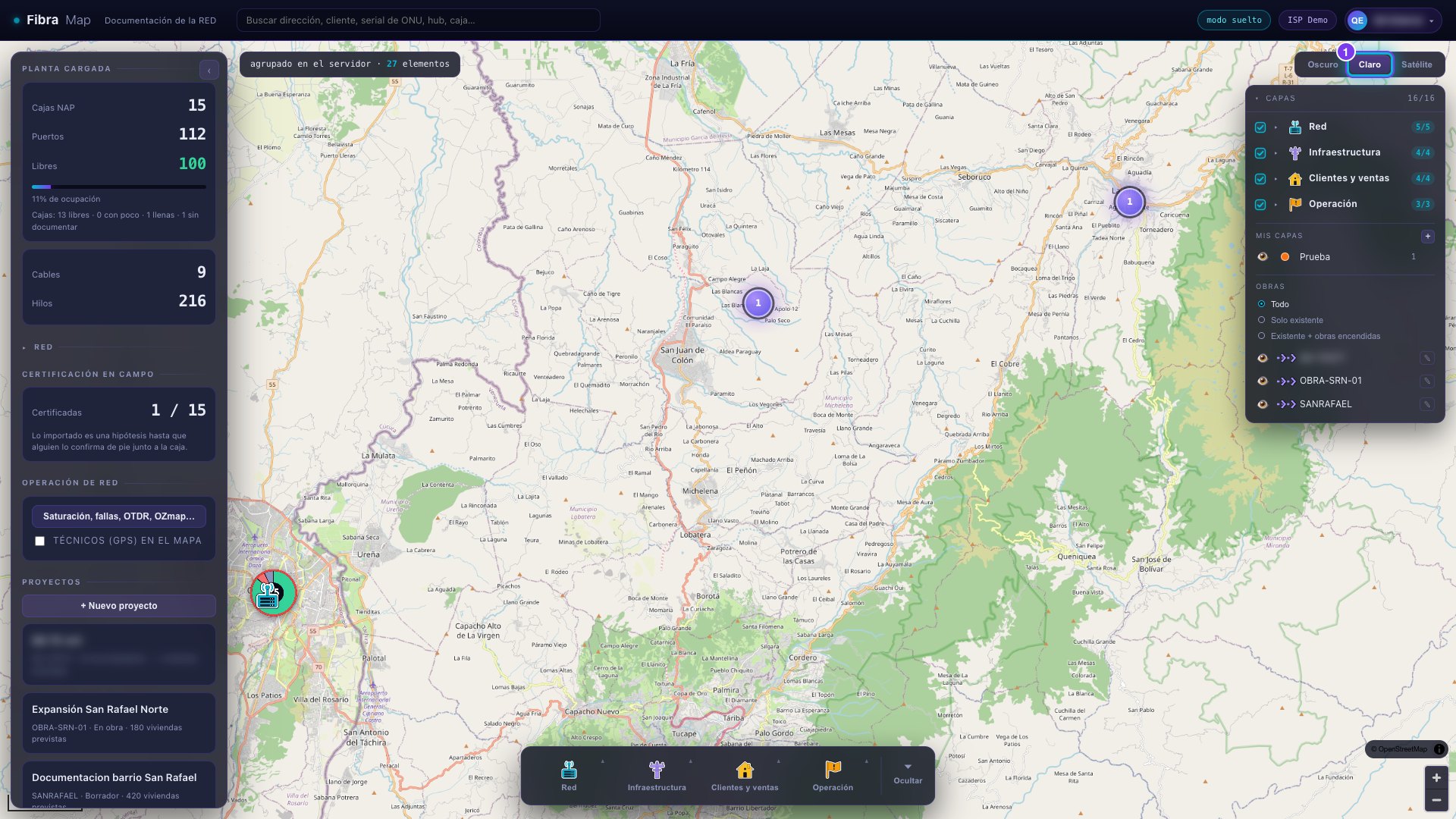
Task: Expand the Infraestructura layer group arrow
Action: (x=1276, y=153)
